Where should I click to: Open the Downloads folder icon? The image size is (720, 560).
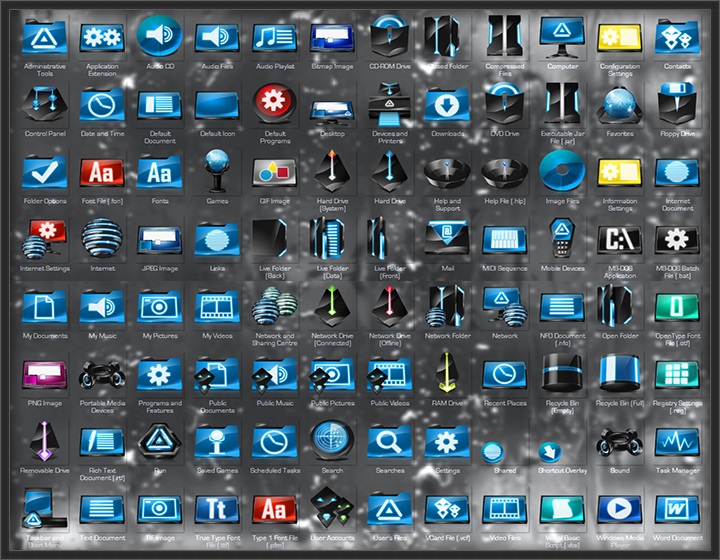[x=447, y=104]
